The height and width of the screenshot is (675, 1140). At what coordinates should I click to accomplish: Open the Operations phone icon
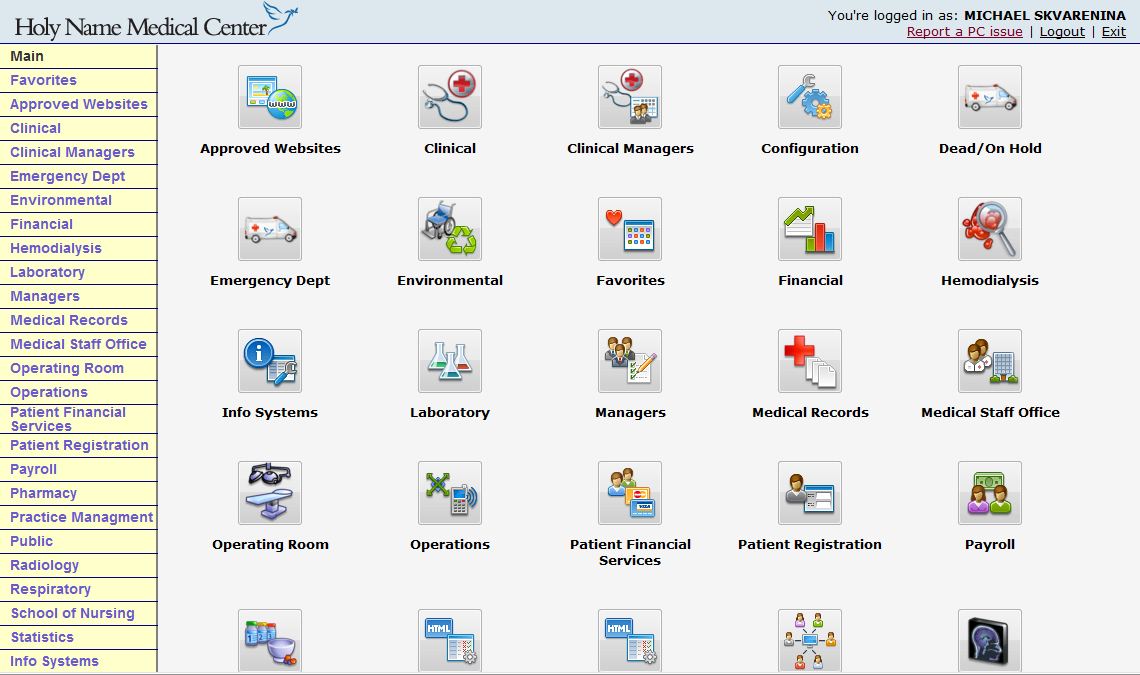450,493
